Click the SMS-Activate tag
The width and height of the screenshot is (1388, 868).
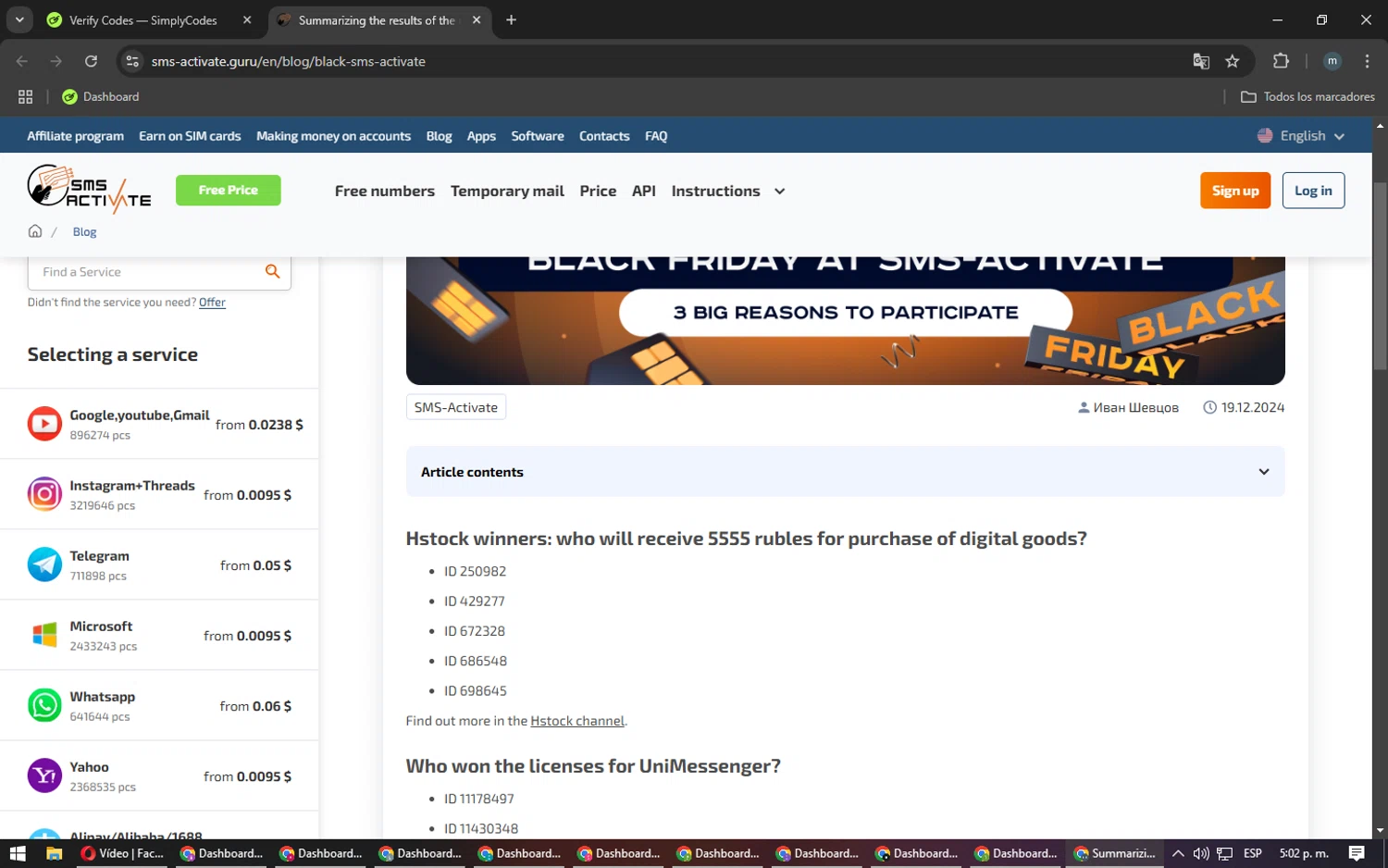coord(456,407)
